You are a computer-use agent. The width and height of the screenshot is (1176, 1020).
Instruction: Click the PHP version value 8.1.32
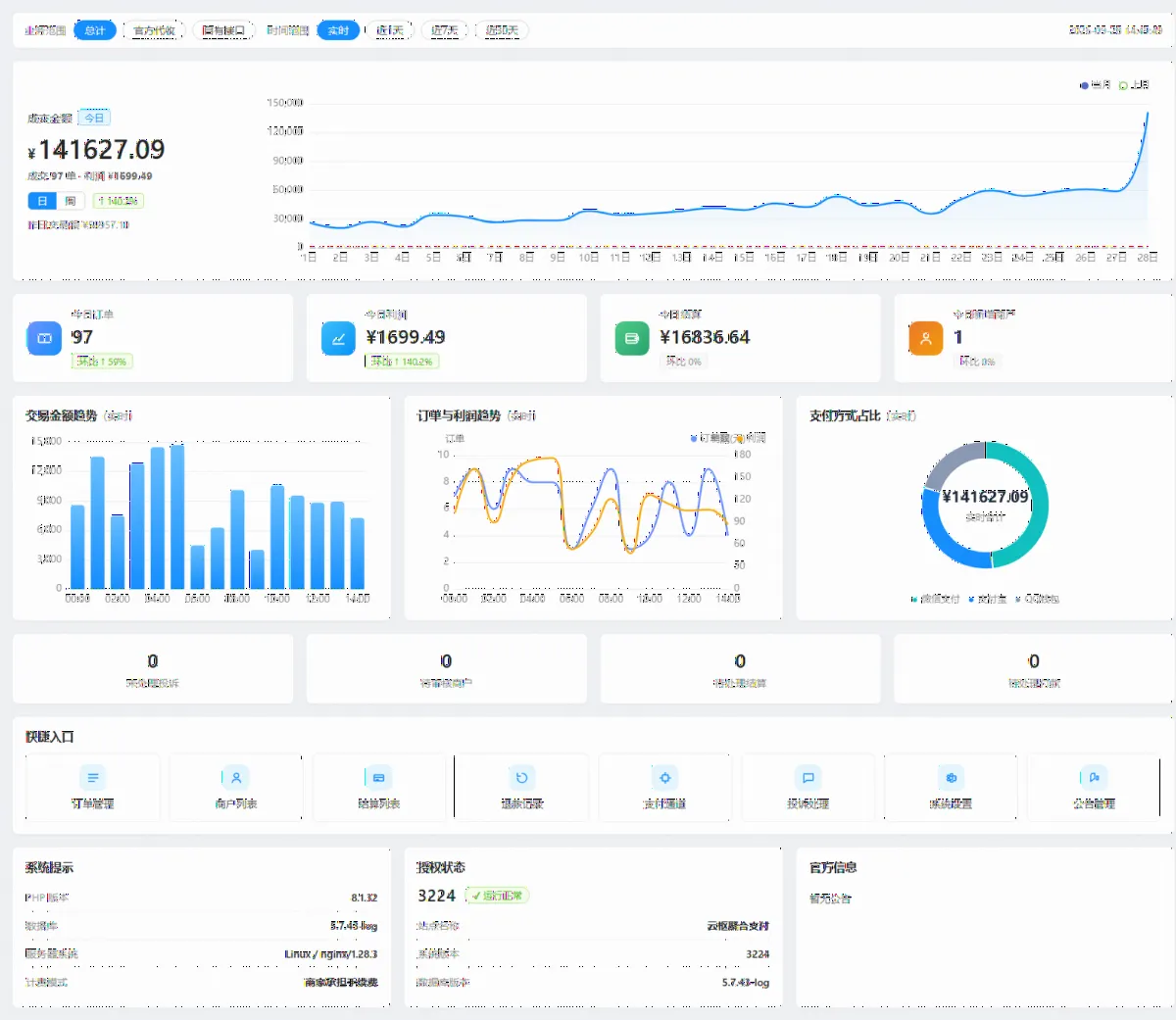click(x=365, y=898)
